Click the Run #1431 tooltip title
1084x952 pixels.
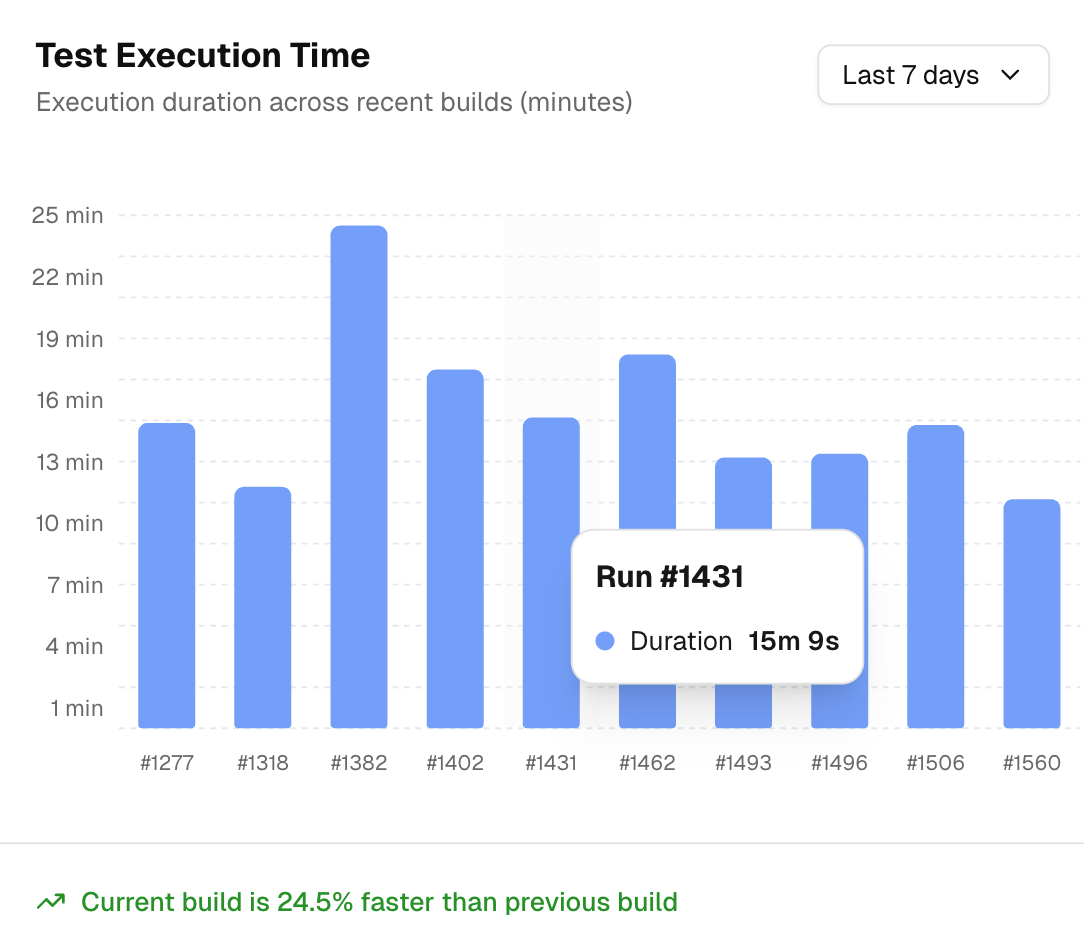pyautogui.click(x=669, y=577)
